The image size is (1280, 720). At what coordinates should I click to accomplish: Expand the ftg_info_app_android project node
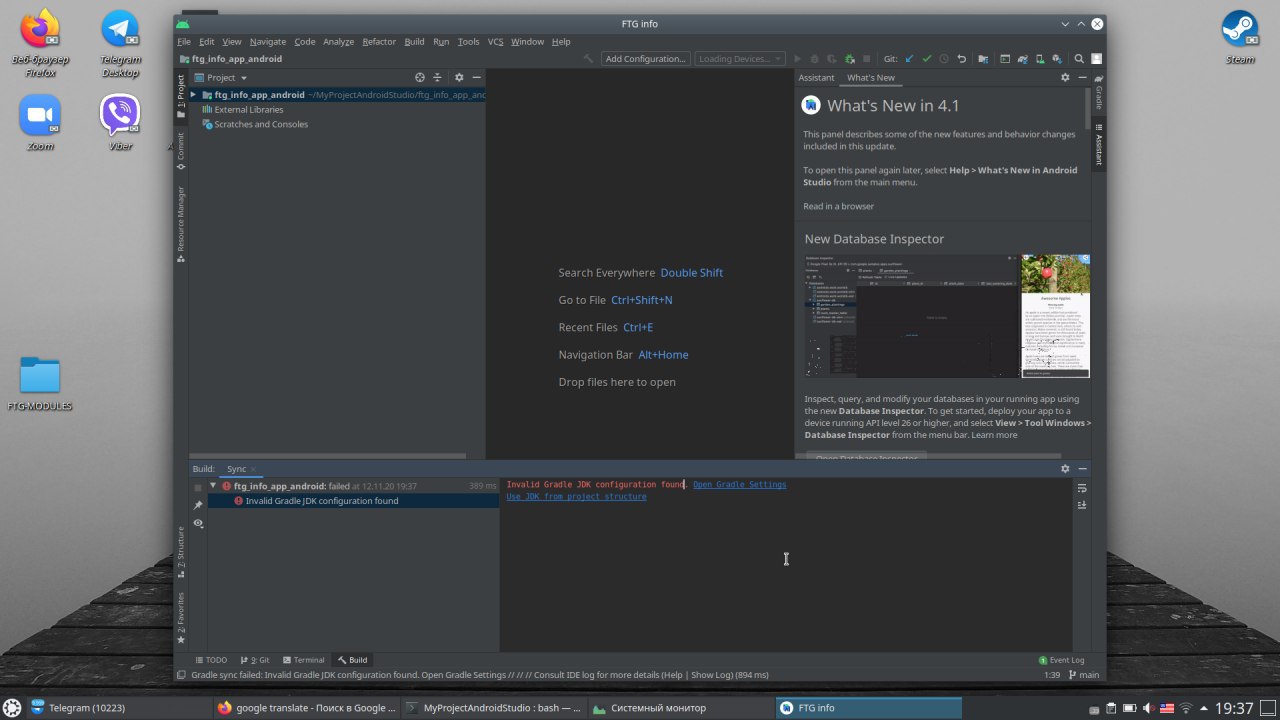[x=193, y=94]
